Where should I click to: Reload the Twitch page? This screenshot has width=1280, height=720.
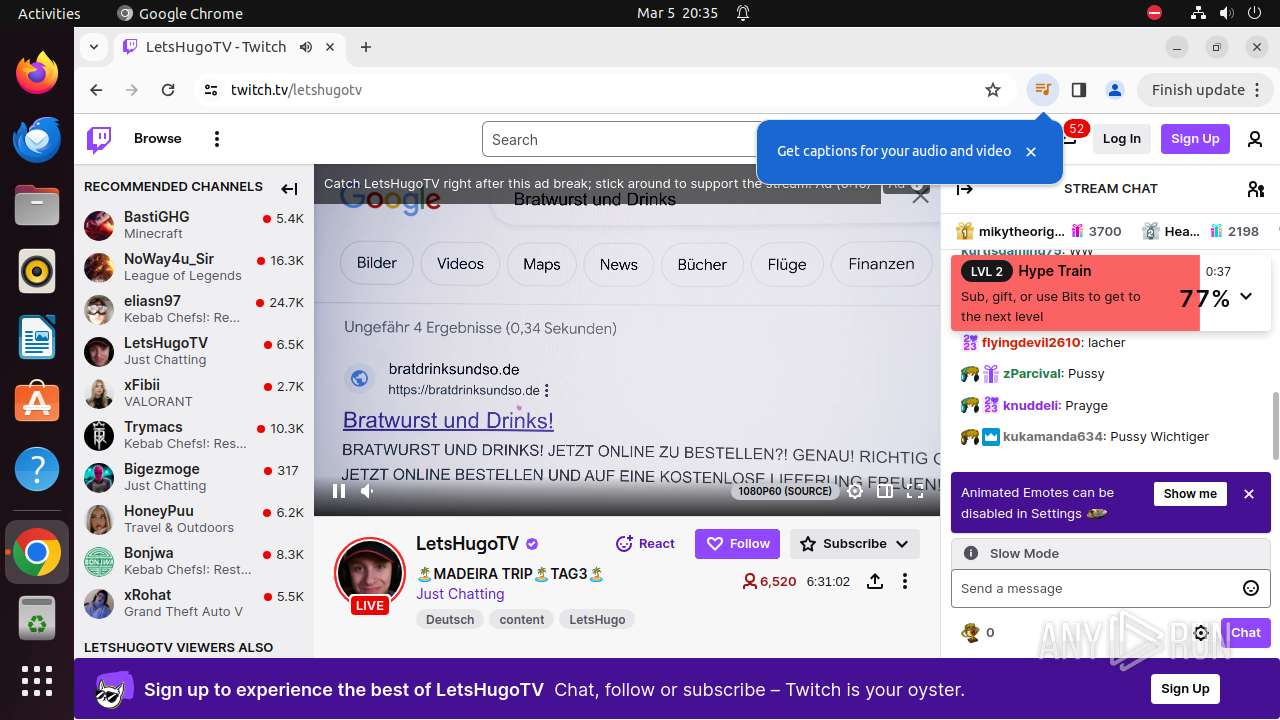(x=168, y=90)
